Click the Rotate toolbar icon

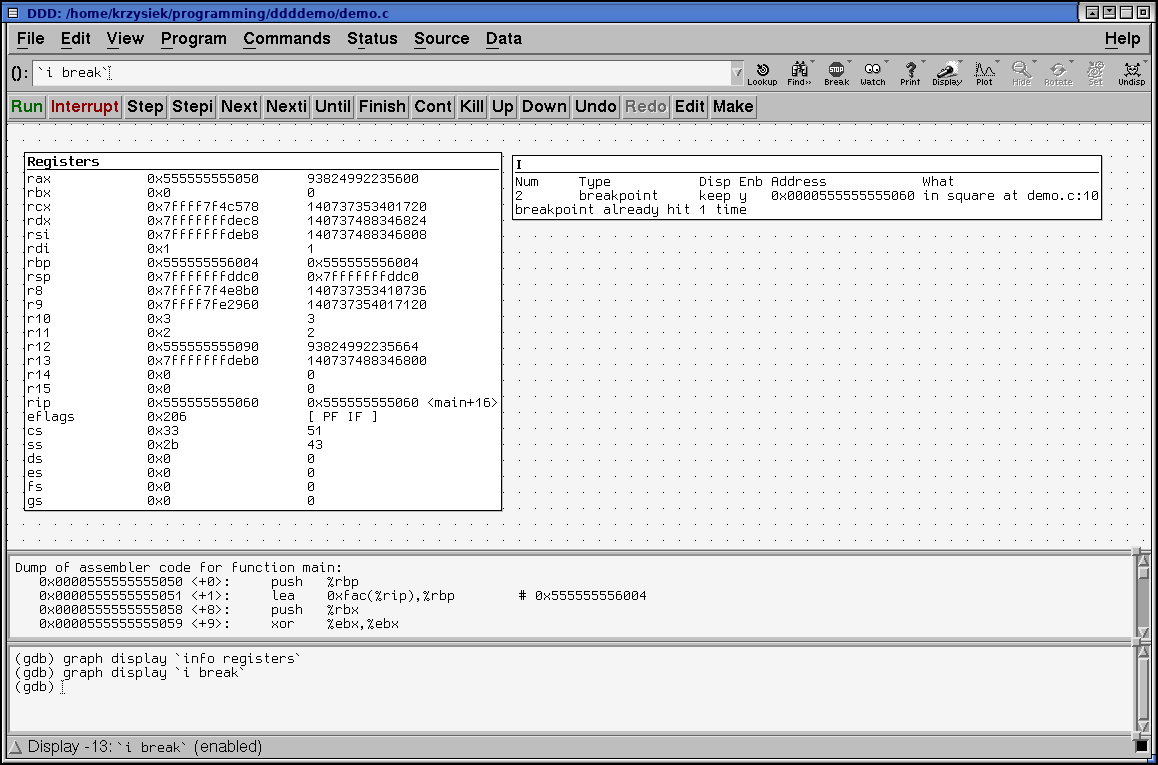(x=1058, y=73)
